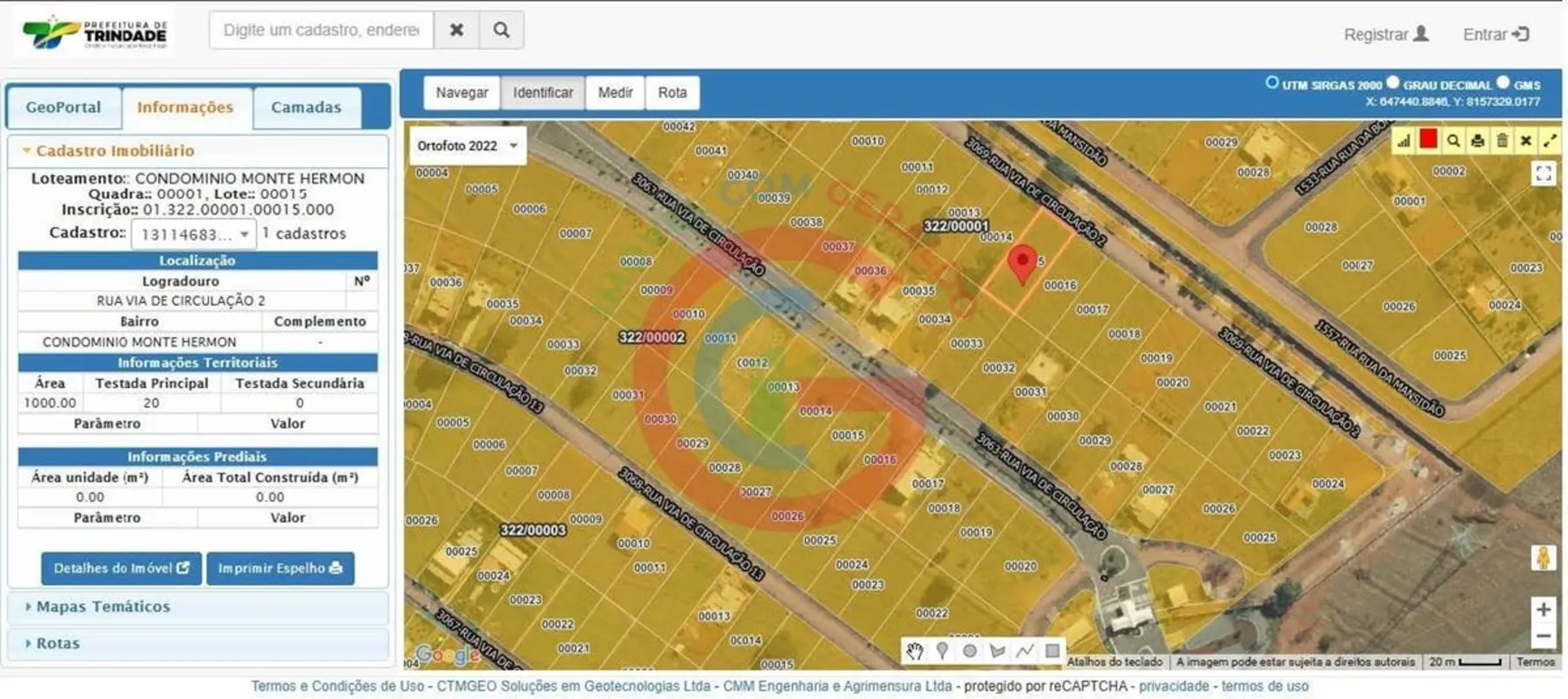Screen dimensions: 1568x699
Task: Open the privacidade link in footer
Action: (x=1174, y=686)
